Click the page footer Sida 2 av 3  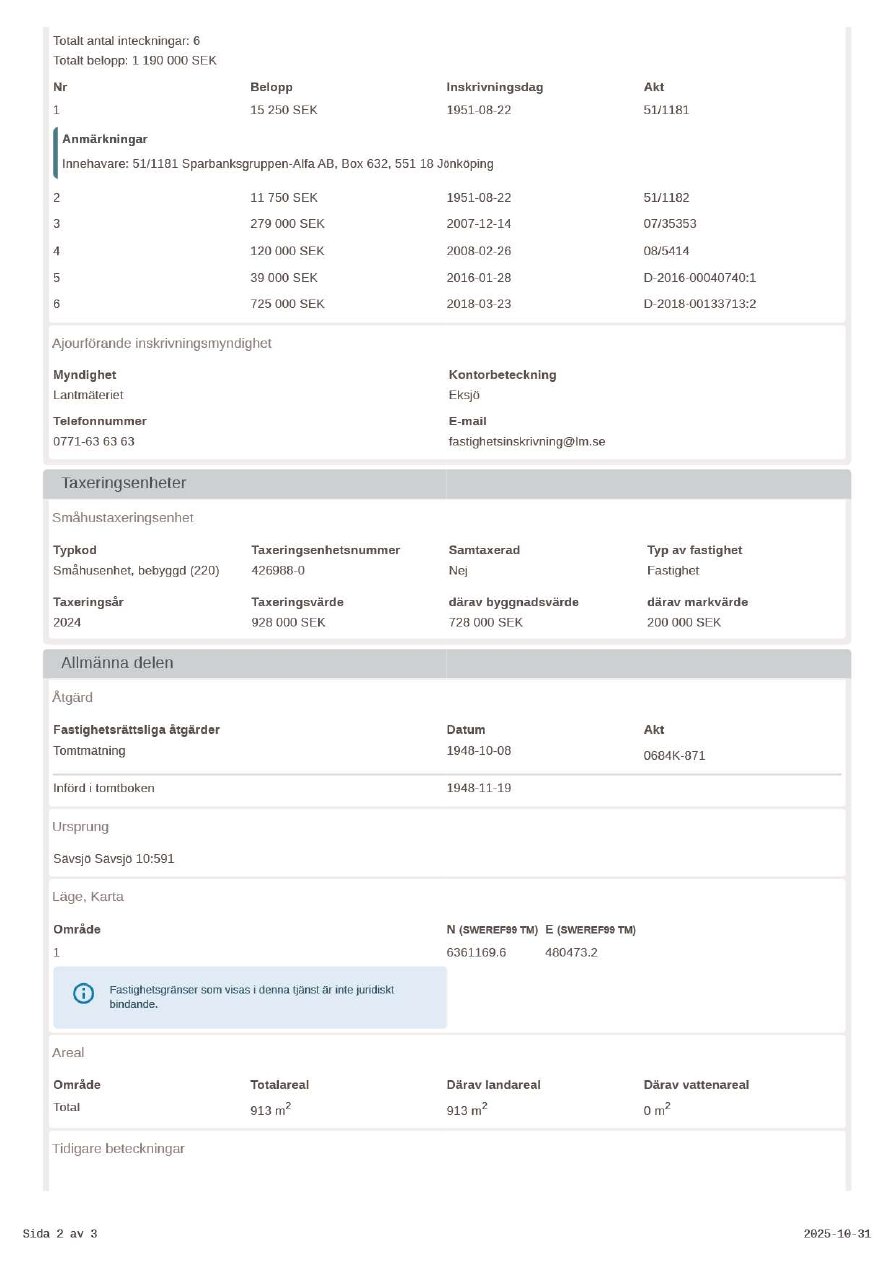[x=60, y=1234]
